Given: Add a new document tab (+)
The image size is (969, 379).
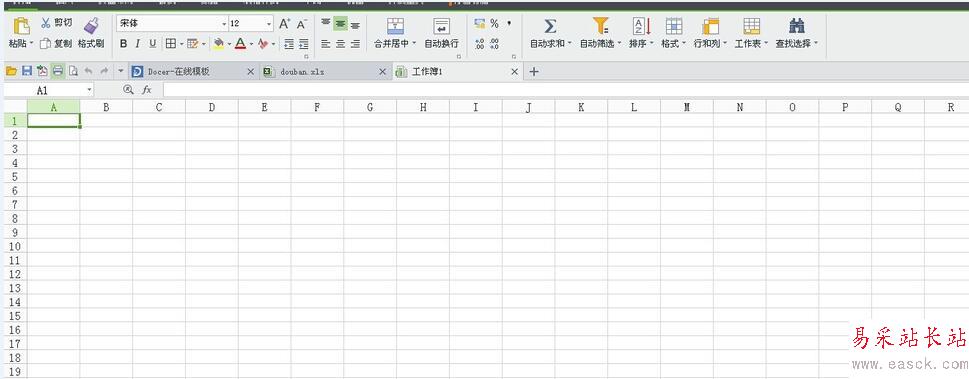Looking at the screenshot, I should [x=534, y=72].
